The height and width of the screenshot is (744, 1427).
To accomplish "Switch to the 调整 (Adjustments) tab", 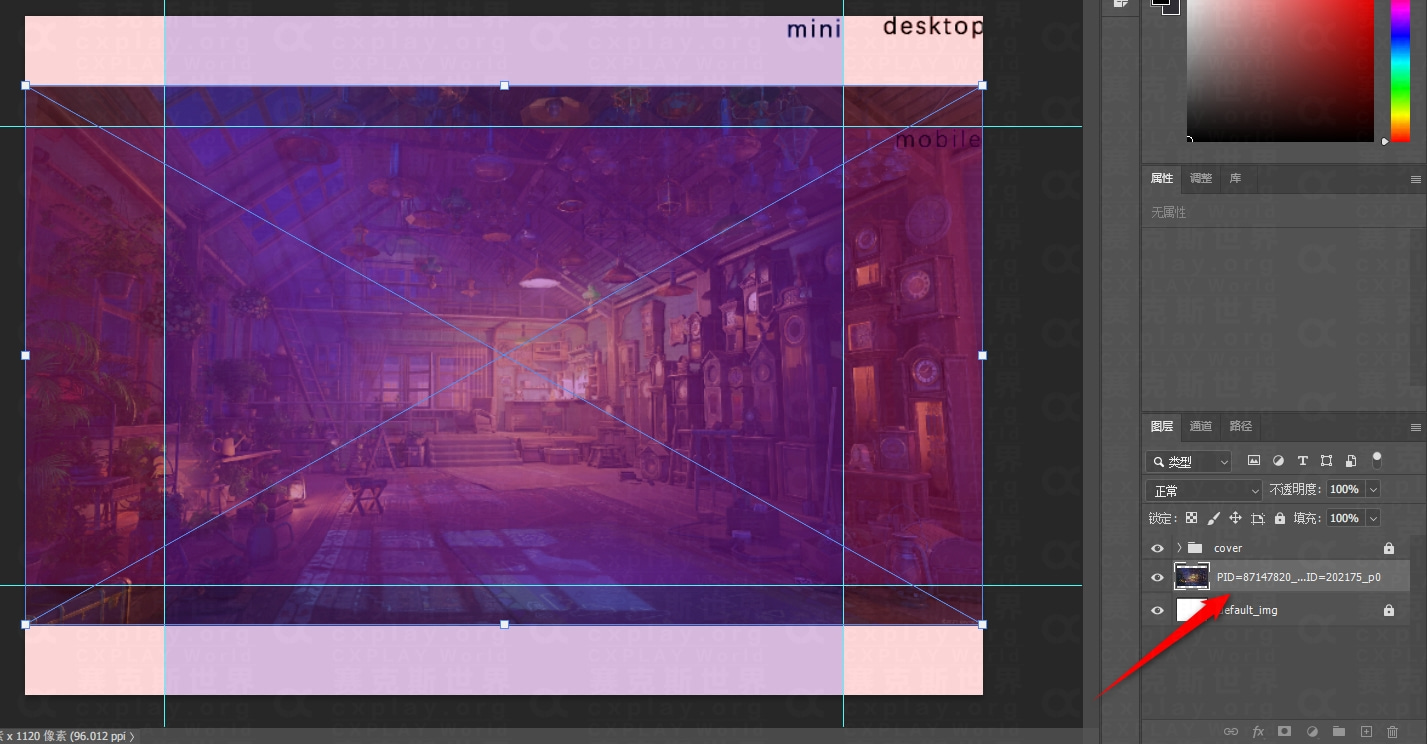I will 1201,178.
